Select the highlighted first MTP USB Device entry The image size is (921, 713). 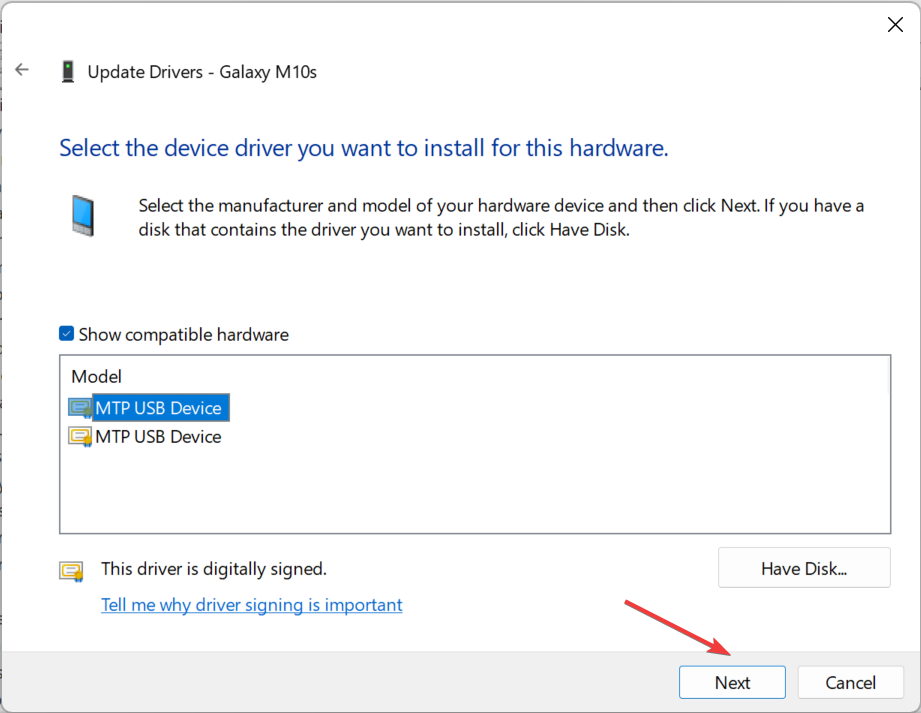[x=158, y=408]
